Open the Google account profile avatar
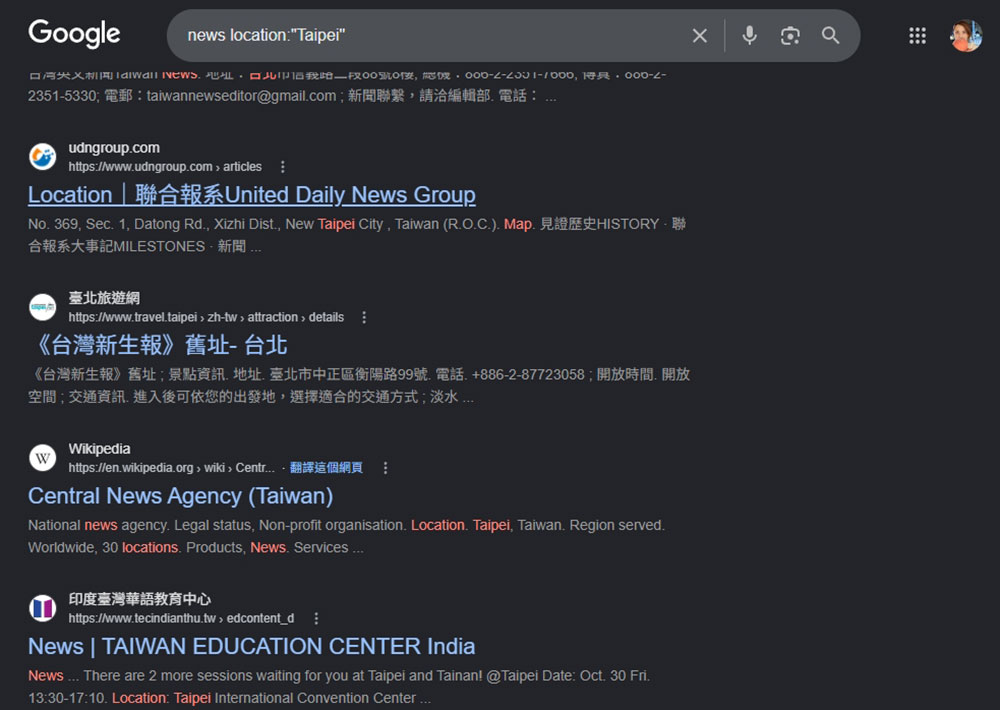Image resolution: width=1000 pixels, height=710 pixels. [966, 36]
